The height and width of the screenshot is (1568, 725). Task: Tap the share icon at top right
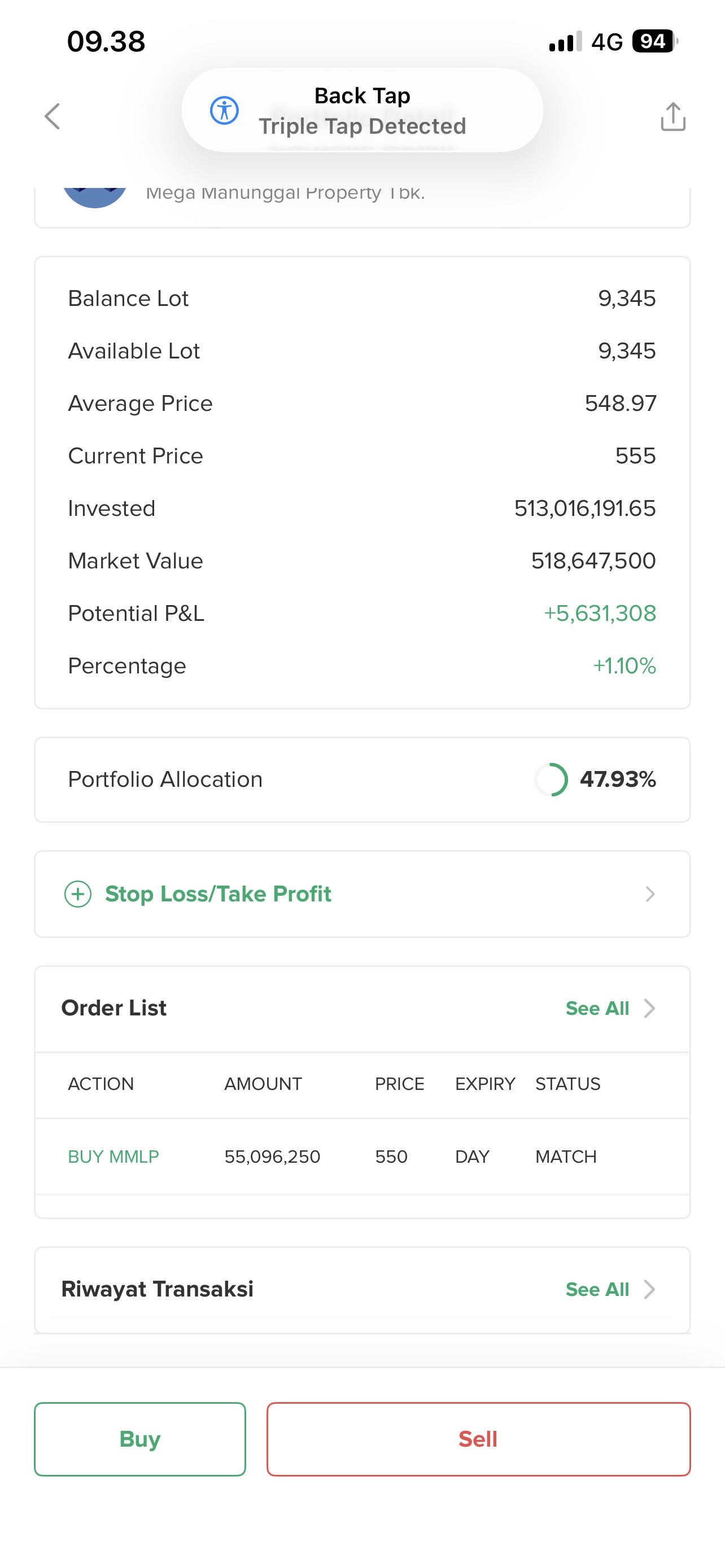pos(672,116)
